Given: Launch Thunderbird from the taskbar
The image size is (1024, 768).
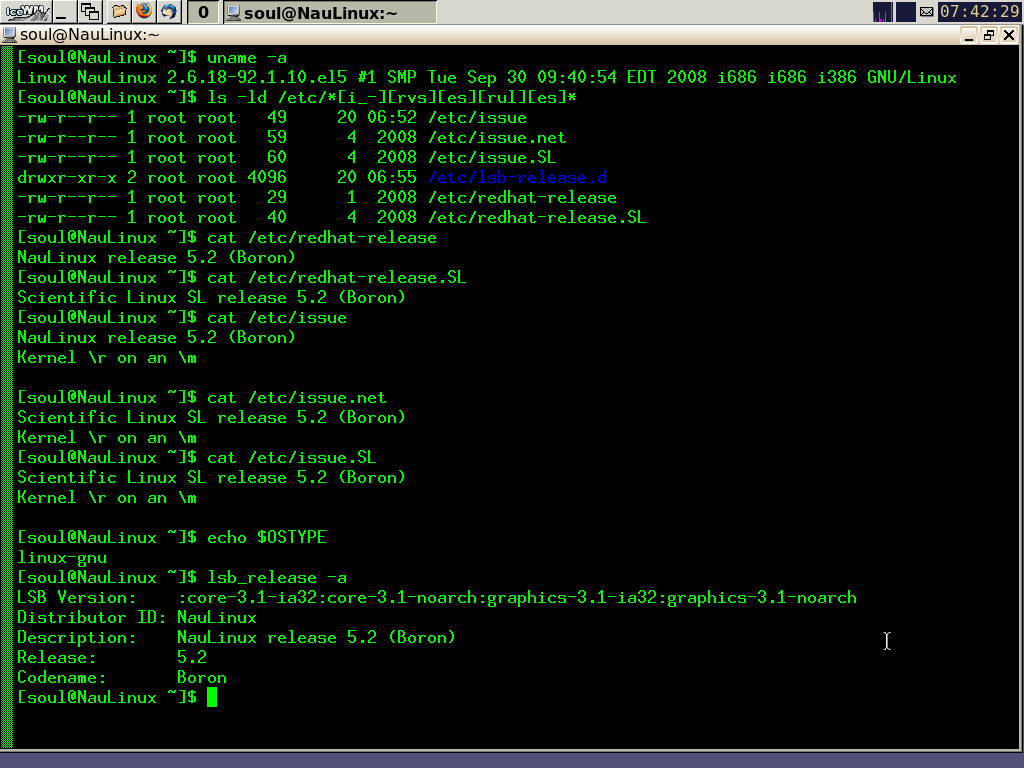Looking at the screenshot, I should point(169,12).
